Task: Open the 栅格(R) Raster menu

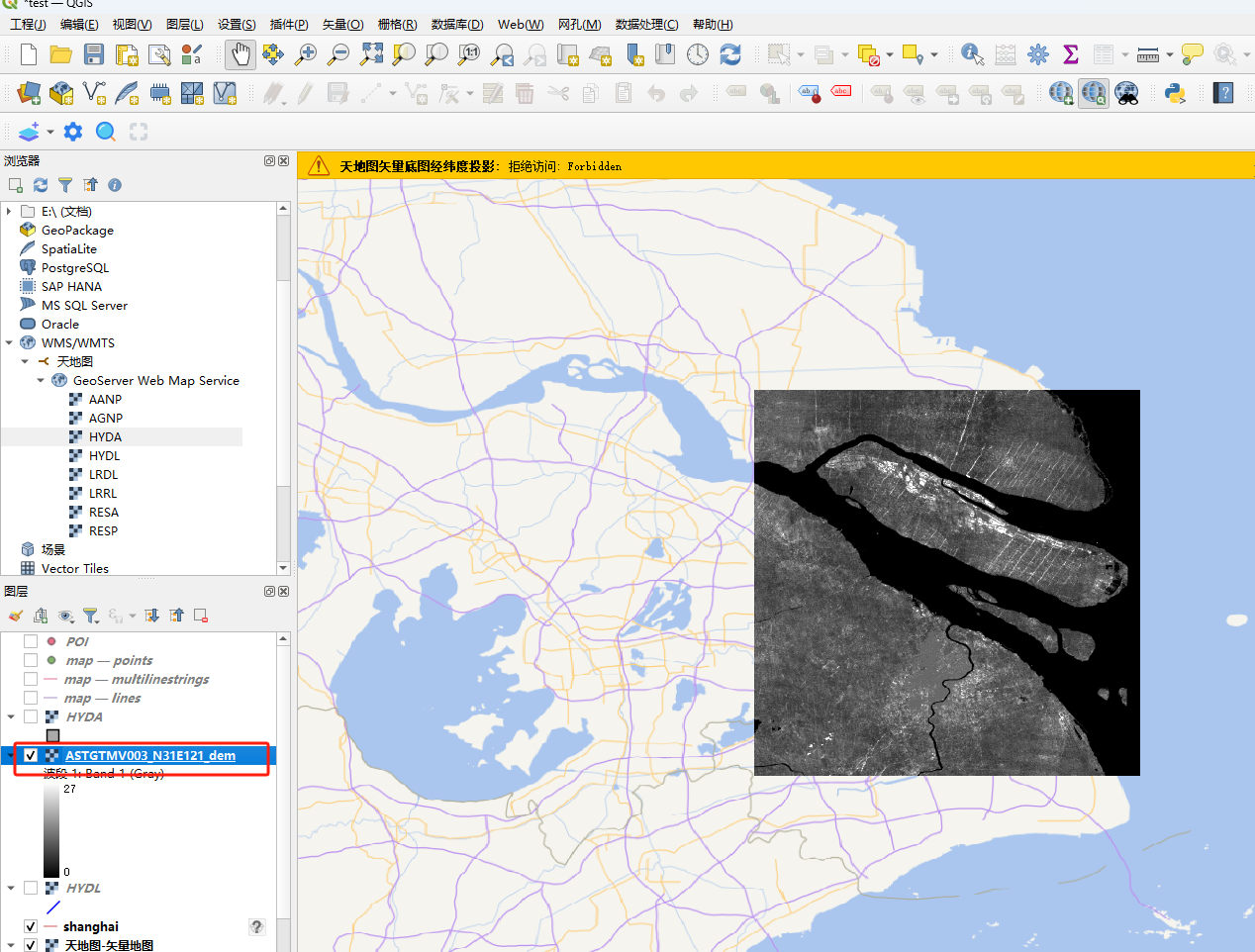Action: pos(397,24)
